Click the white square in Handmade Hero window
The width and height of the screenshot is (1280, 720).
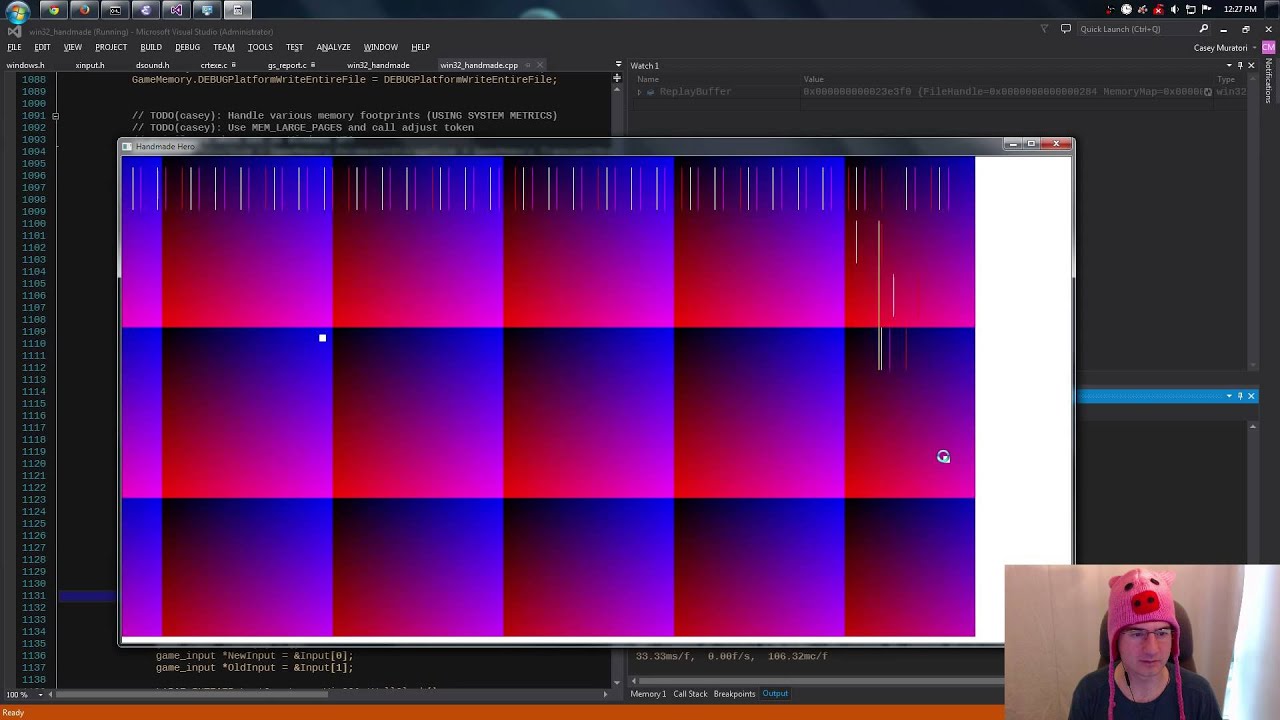click(x=322, y=338)
